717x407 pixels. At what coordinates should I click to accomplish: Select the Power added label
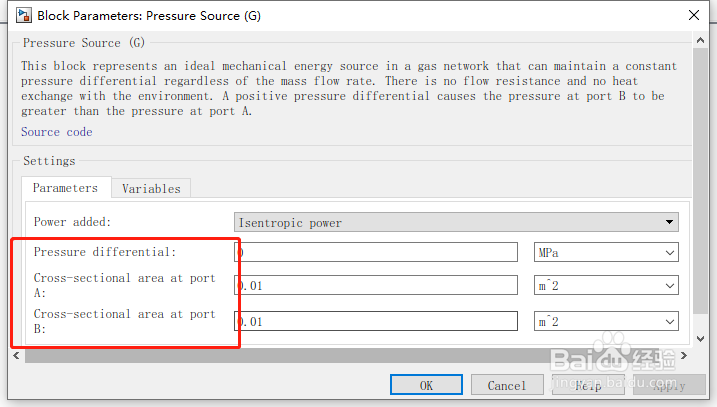73,222
